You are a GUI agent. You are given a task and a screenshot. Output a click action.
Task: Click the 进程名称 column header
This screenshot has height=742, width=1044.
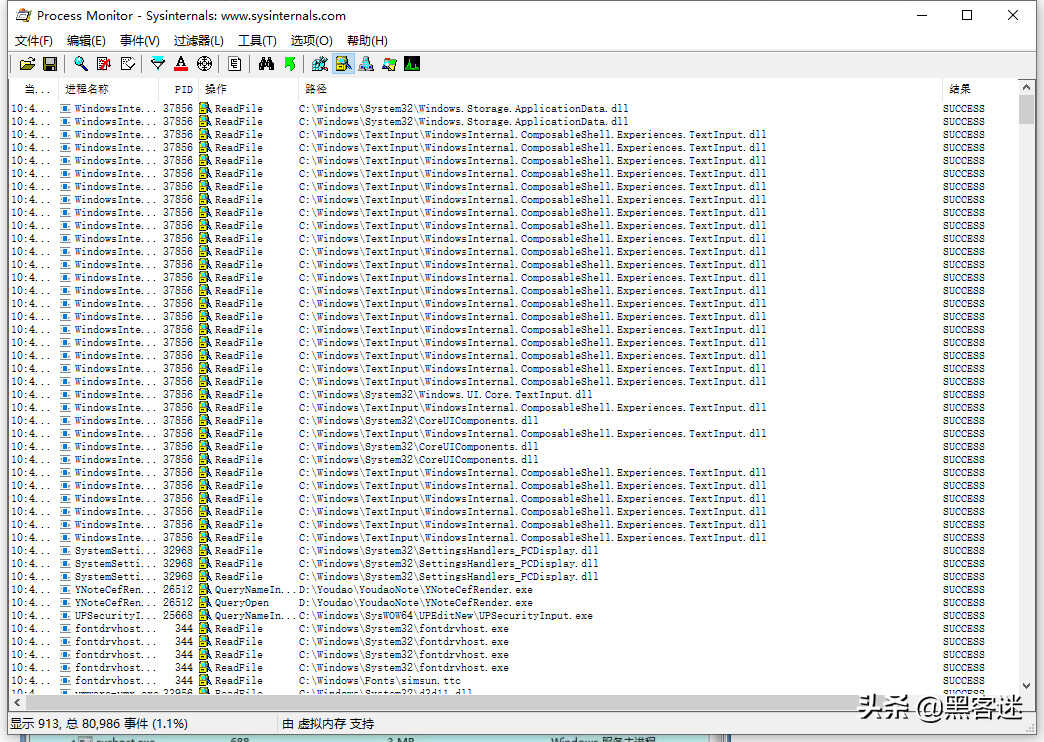108,89
